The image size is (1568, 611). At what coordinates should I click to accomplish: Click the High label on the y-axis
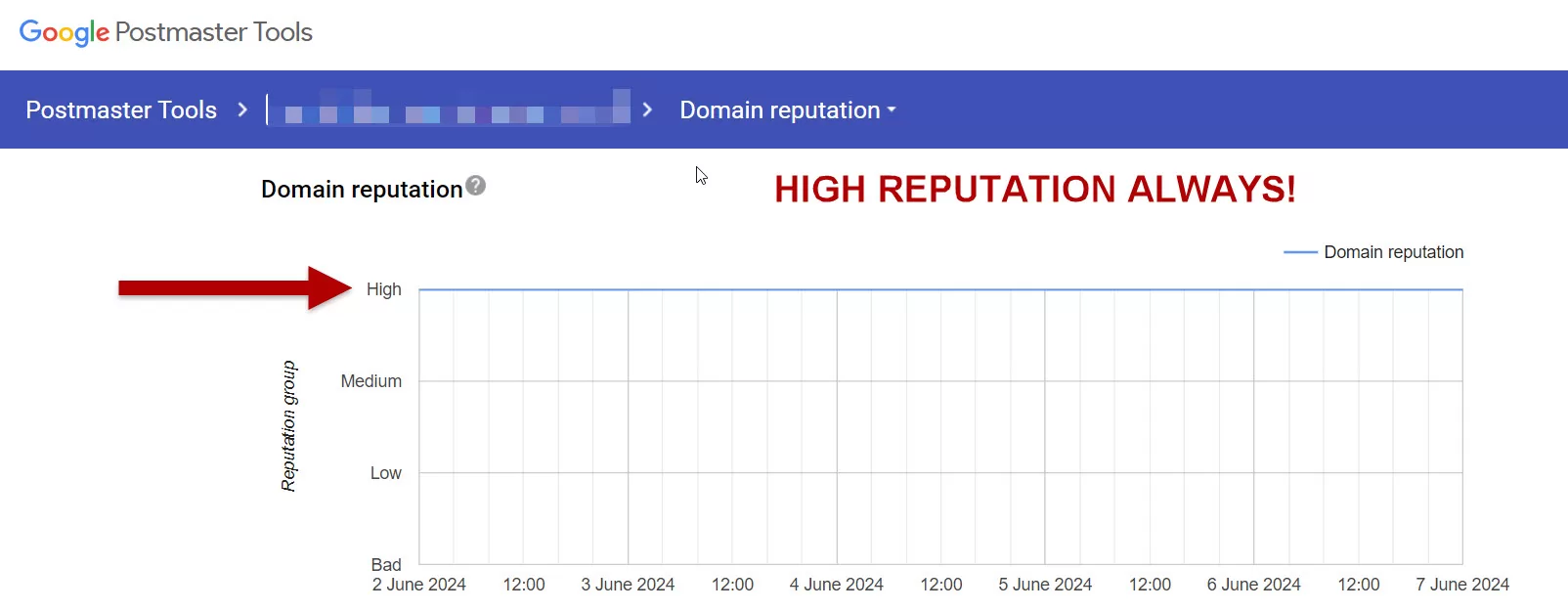click(383, 289)
